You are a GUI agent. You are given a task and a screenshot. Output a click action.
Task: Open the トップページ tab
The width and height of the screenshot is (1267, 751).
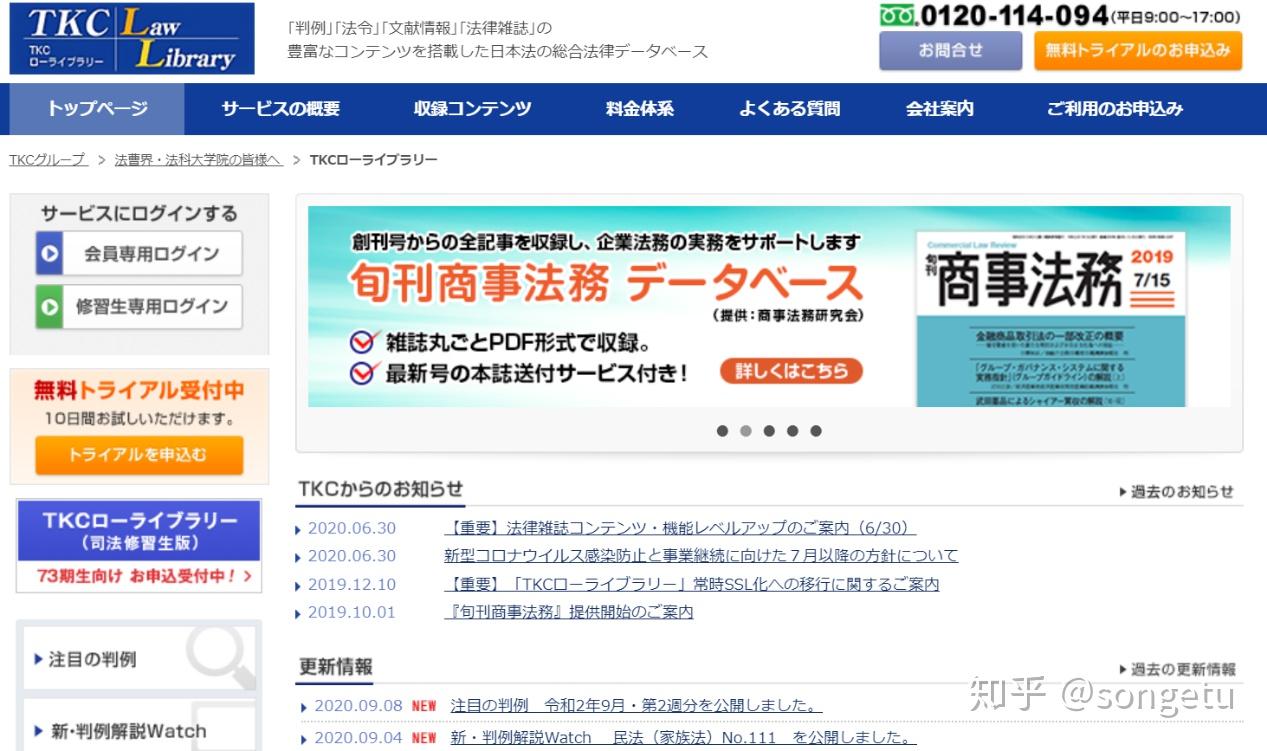(x=97, y=109)
